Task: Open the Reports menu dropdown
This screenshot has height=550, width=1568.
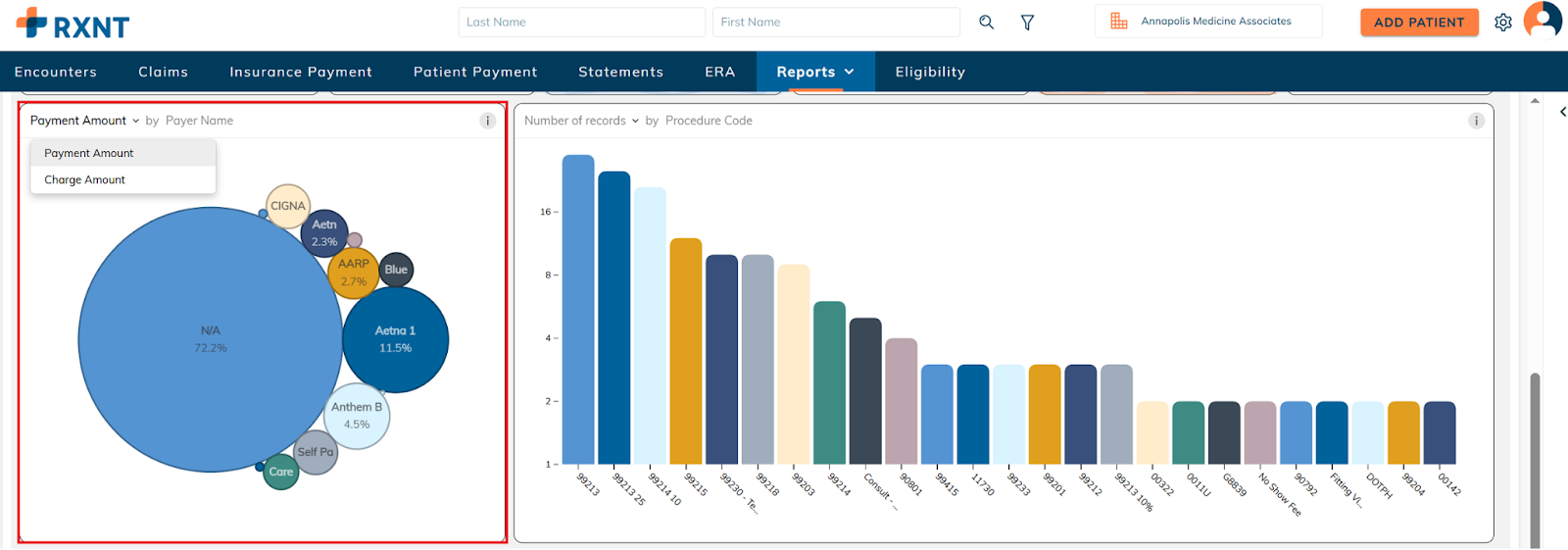Action: (814, 72)
